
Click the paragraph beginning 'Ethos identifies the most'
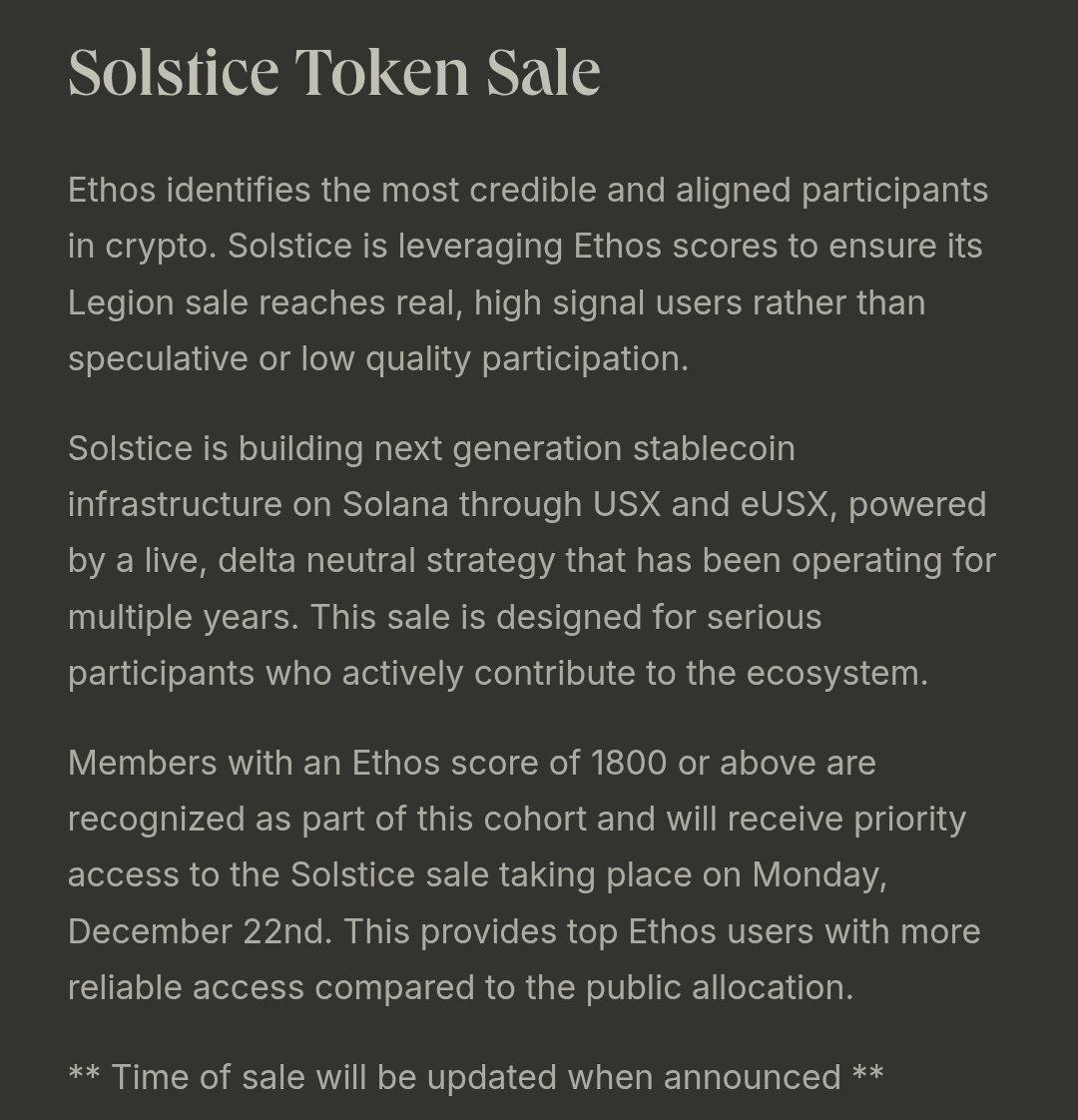tap(529, 275)
